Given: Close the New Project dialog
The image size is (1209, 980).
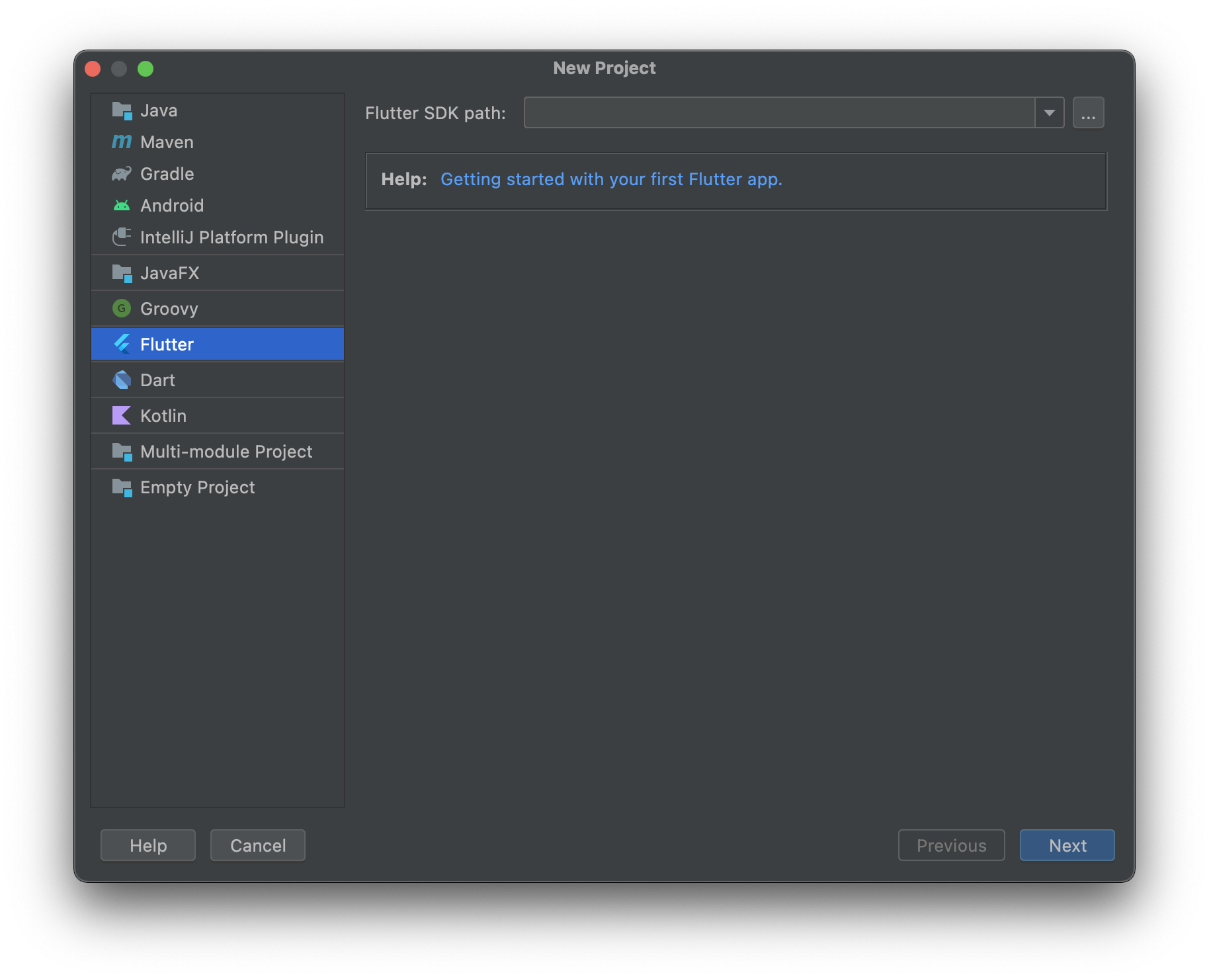Looking at the screenshot, I should tap(93, 69).
